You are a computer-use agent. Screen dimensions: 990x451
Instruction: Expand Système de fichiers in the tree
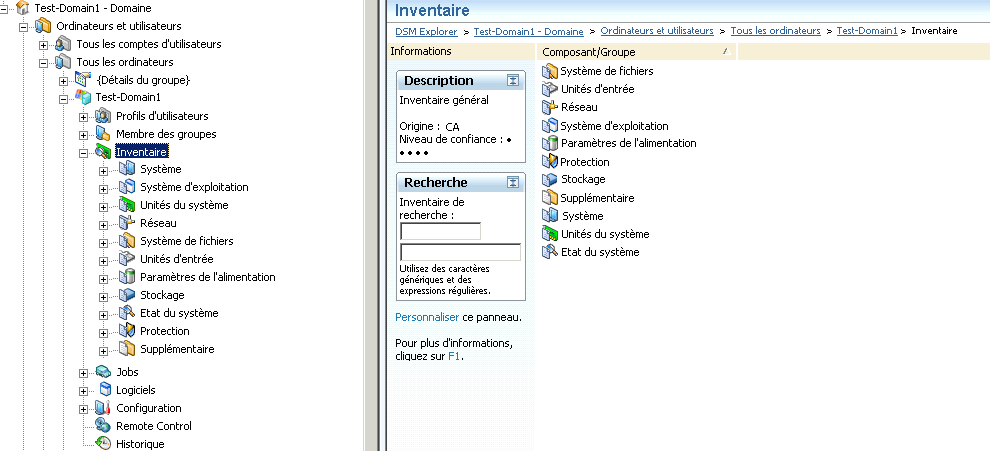pos(104,242)
